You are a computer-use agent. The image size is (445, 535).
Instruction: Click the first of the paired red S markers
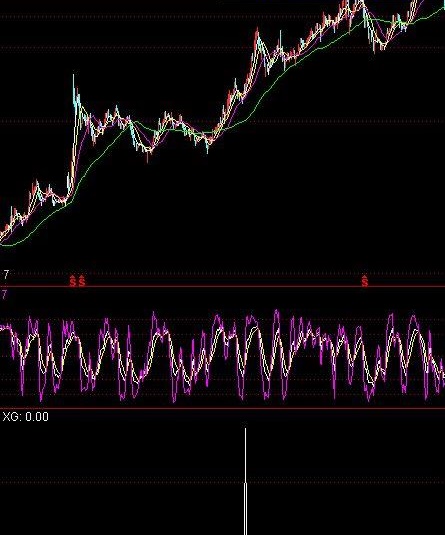[72, 281]
